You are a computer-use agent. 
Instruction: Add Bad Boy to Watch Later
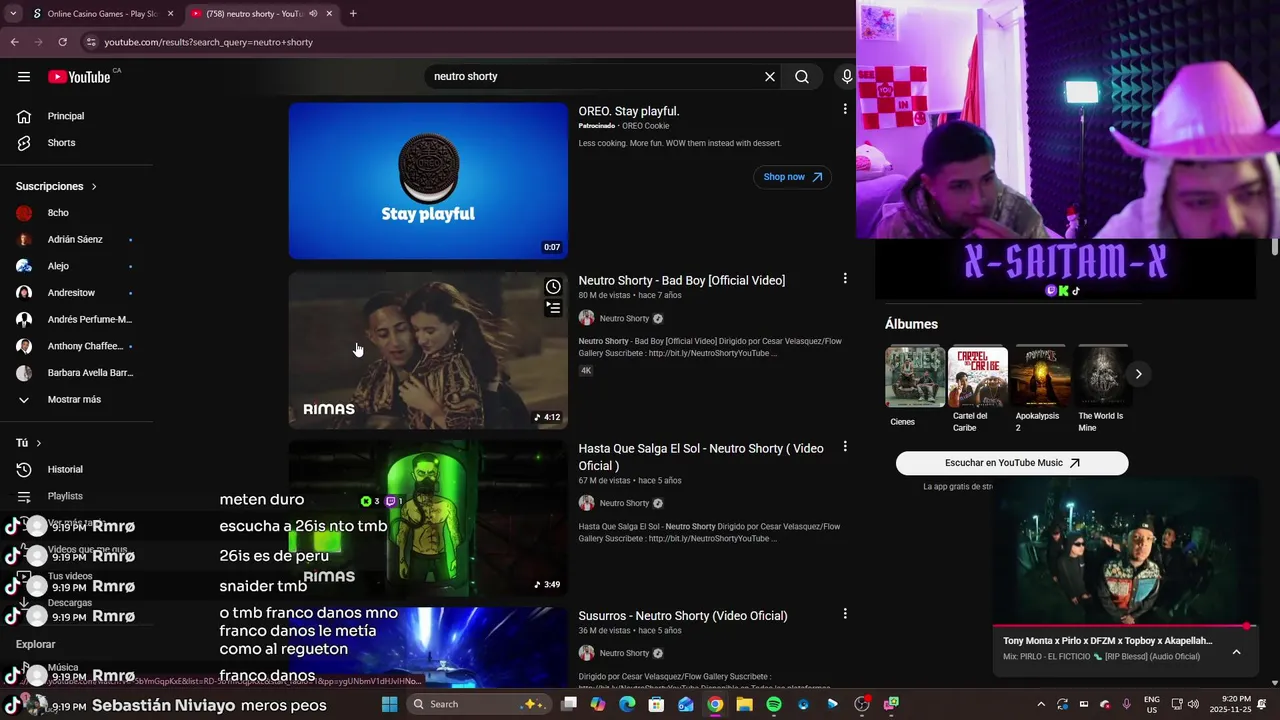(x=553, y=287)
